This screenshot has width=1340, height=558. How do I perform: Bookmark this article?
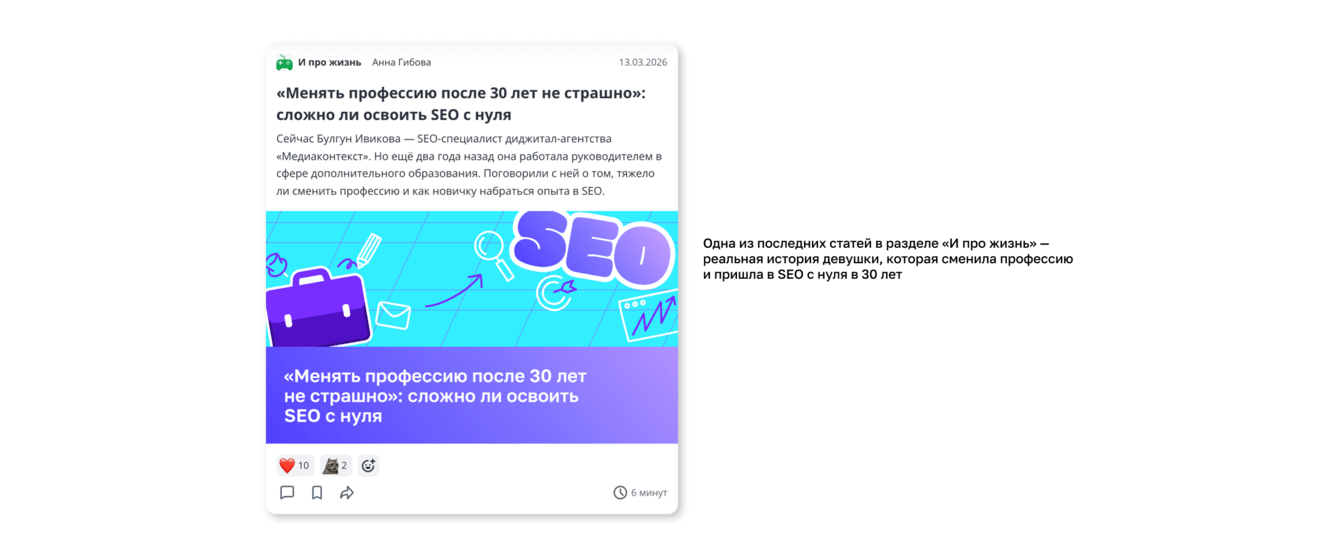coord(317,493)
